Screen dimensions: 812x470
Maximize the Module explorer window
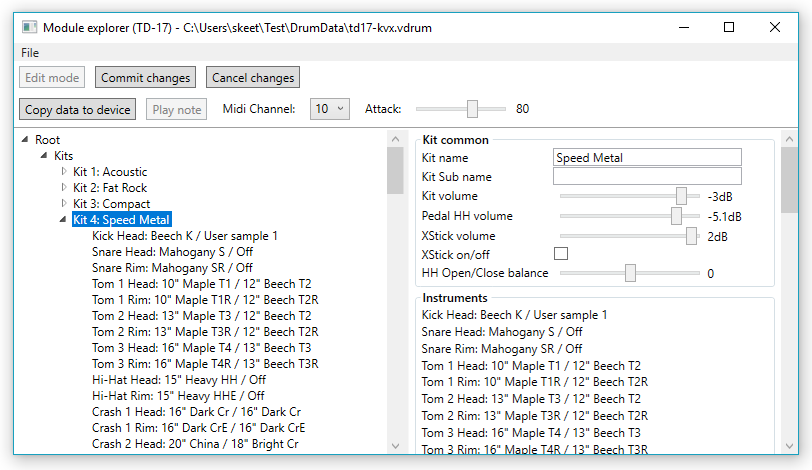(729, 27)
